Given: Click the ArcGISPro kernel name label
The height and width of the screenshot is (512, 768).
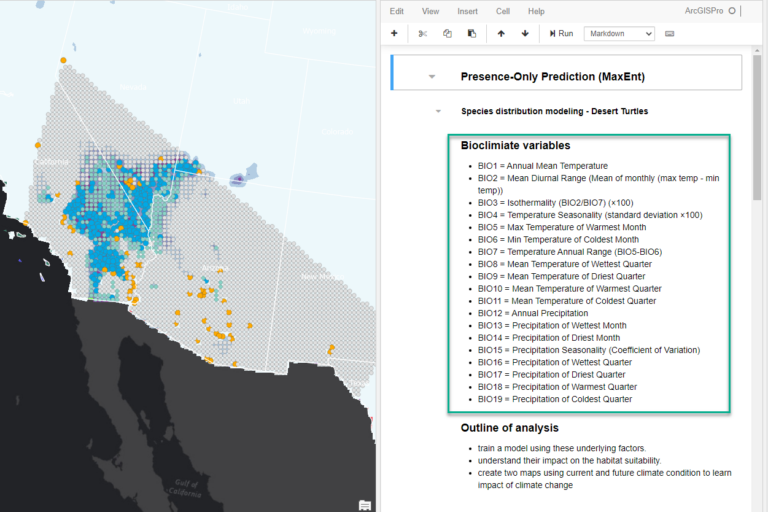Looking at the screenshot, I should [x=703, y=11].
